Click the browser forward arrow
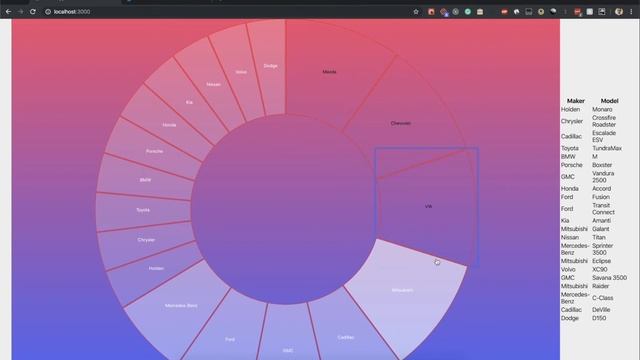The width and height of the screenshot is (640, 360). click(x=20, y=12)
